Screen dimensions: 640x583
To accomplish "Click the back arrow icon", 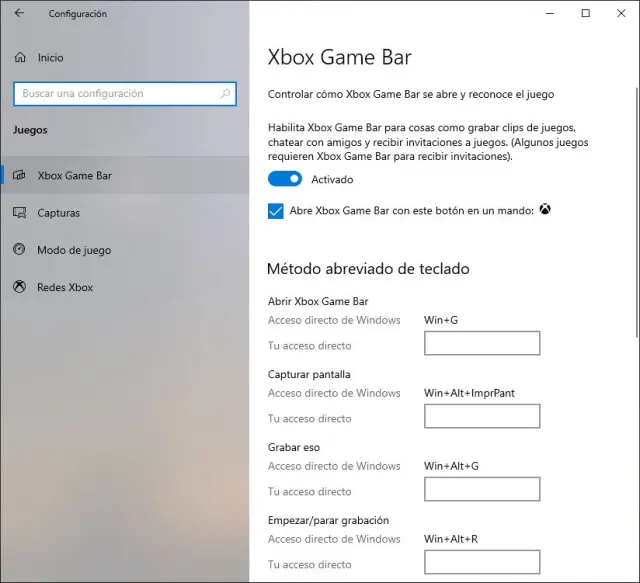I will (19, 14).
